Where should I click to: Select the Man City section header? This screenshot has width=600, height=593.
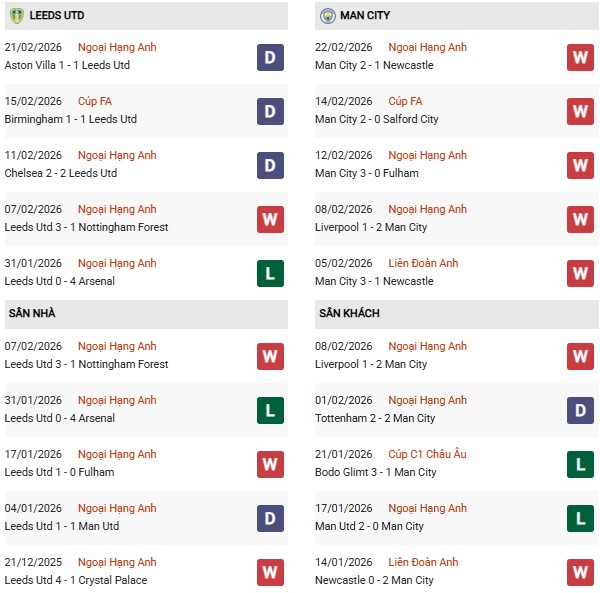[365, 15]
